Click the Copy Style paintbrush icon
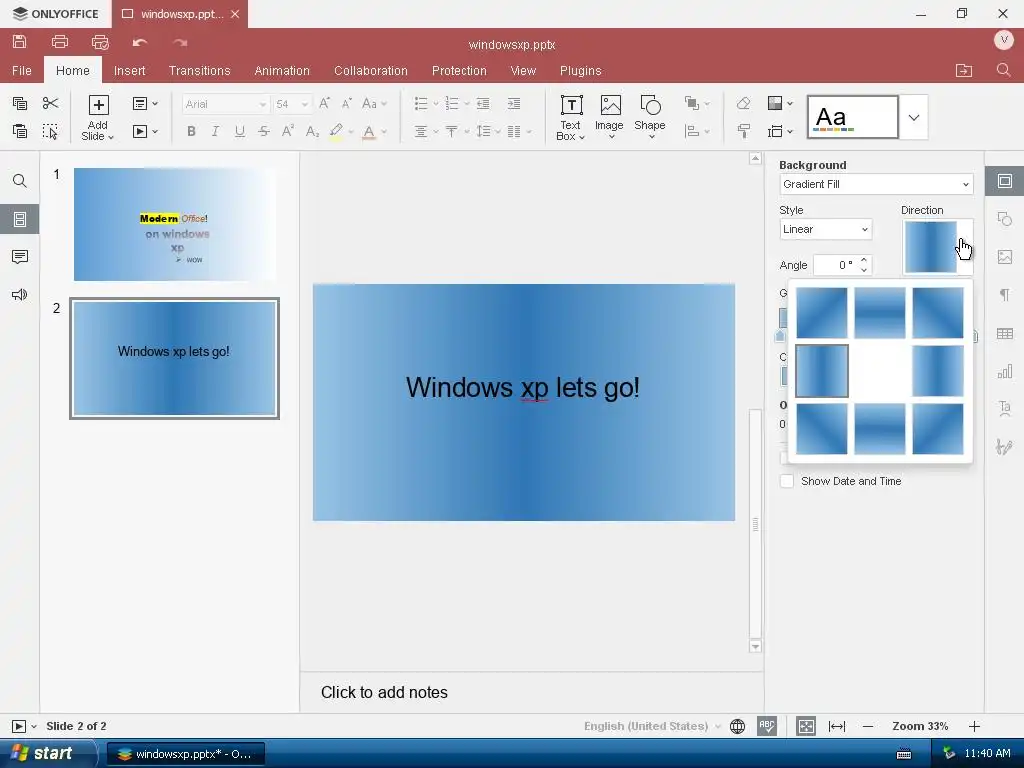Screen dimensions: 1024x768 click(x=743, y=131)
